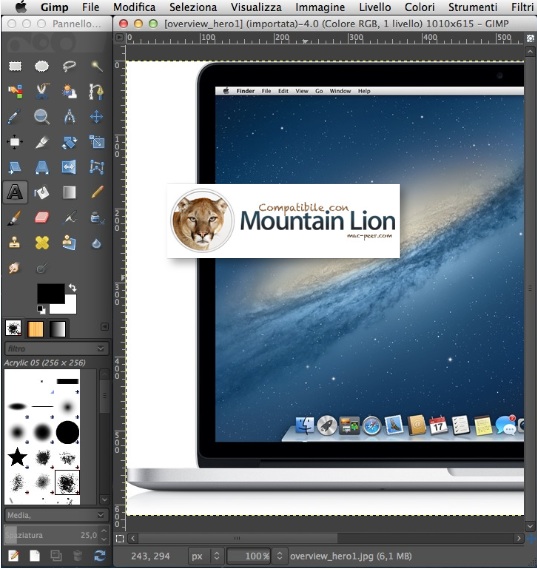Open the Modifica menu
Screen dimensions: 537x569
pos(134,7)
